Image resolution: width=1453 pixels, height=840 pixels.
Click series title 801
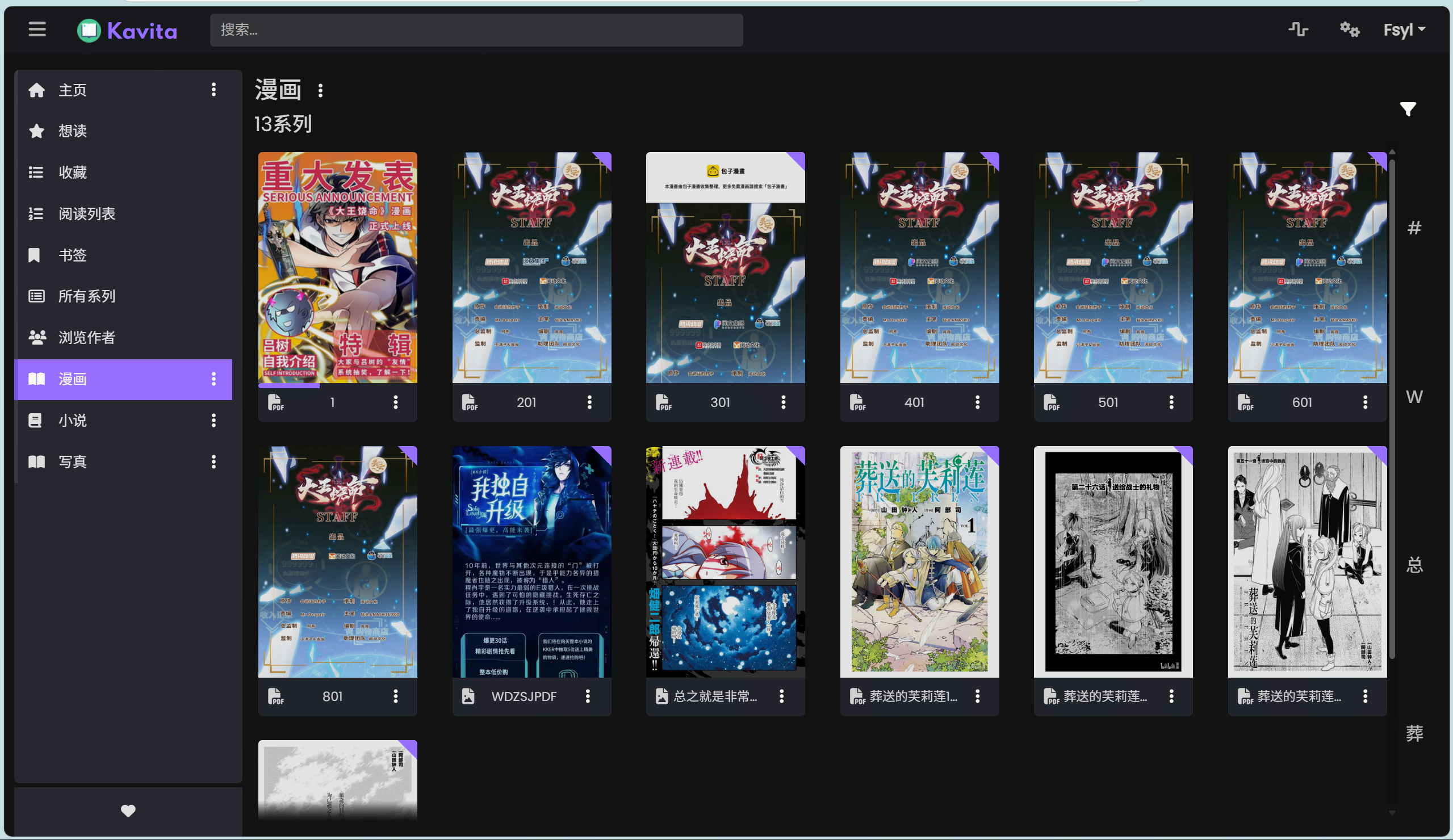332,696
